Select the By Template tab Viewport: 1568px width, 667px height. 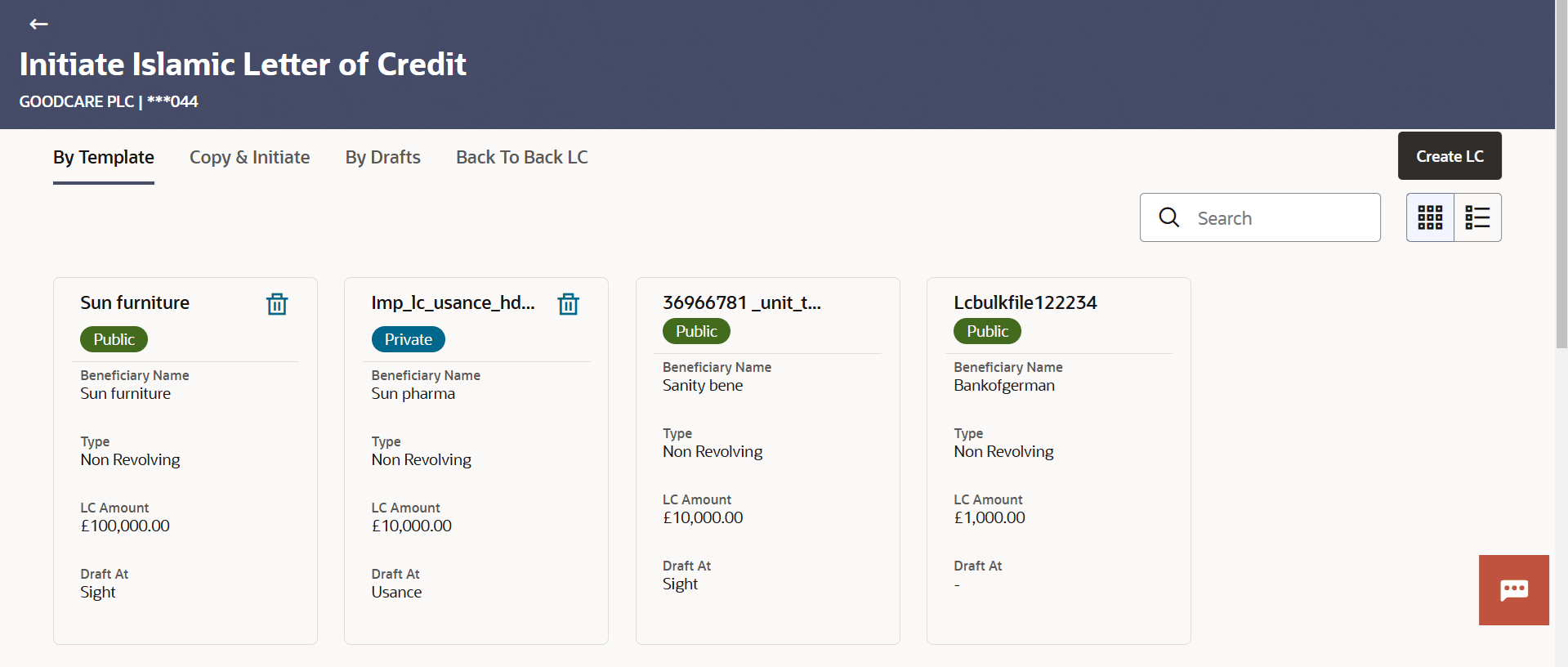104,157
